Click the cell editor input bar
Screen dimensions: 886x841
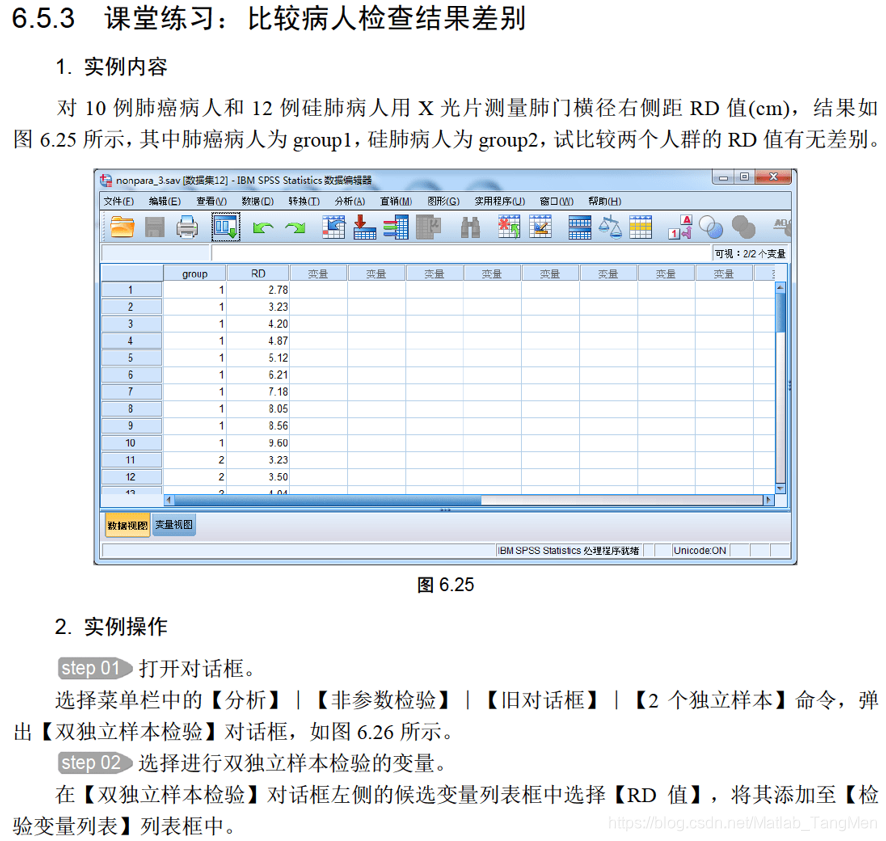click(x=461, y=253)
